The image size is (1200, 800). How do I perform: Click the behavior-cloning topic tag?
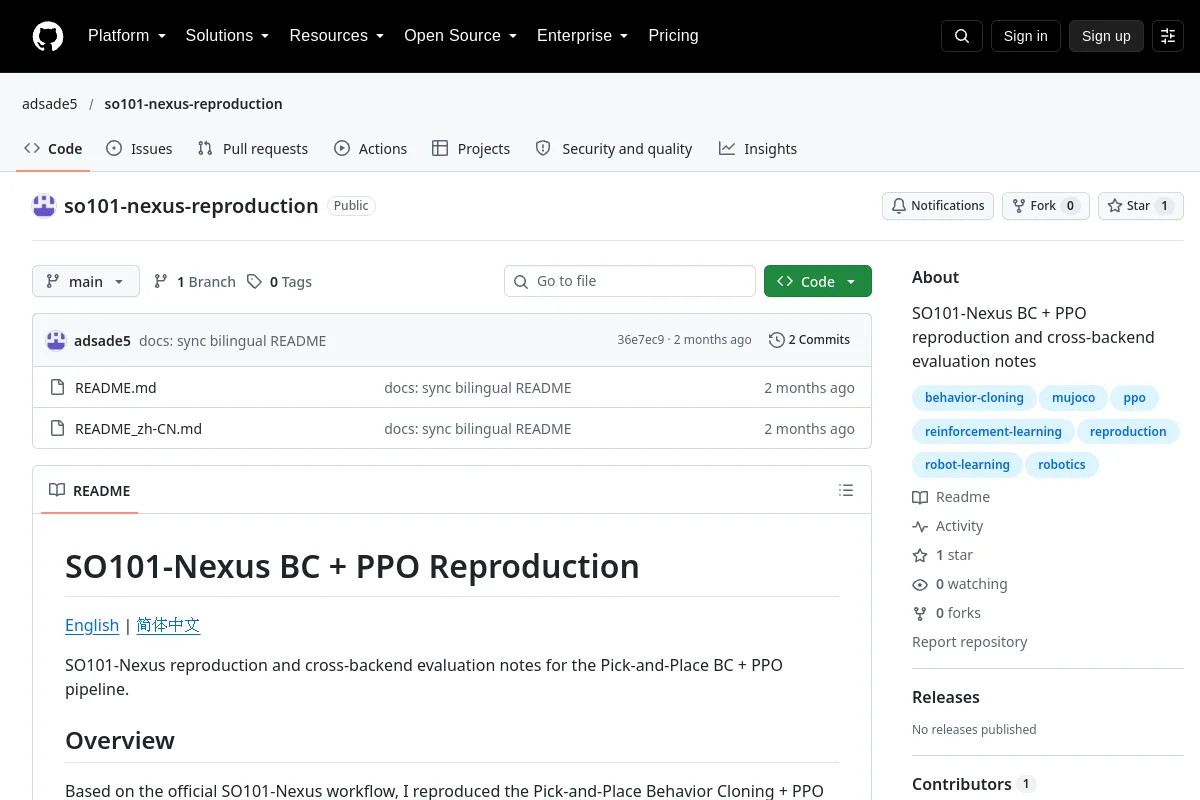pyautogui.click(x=974, y=398)
